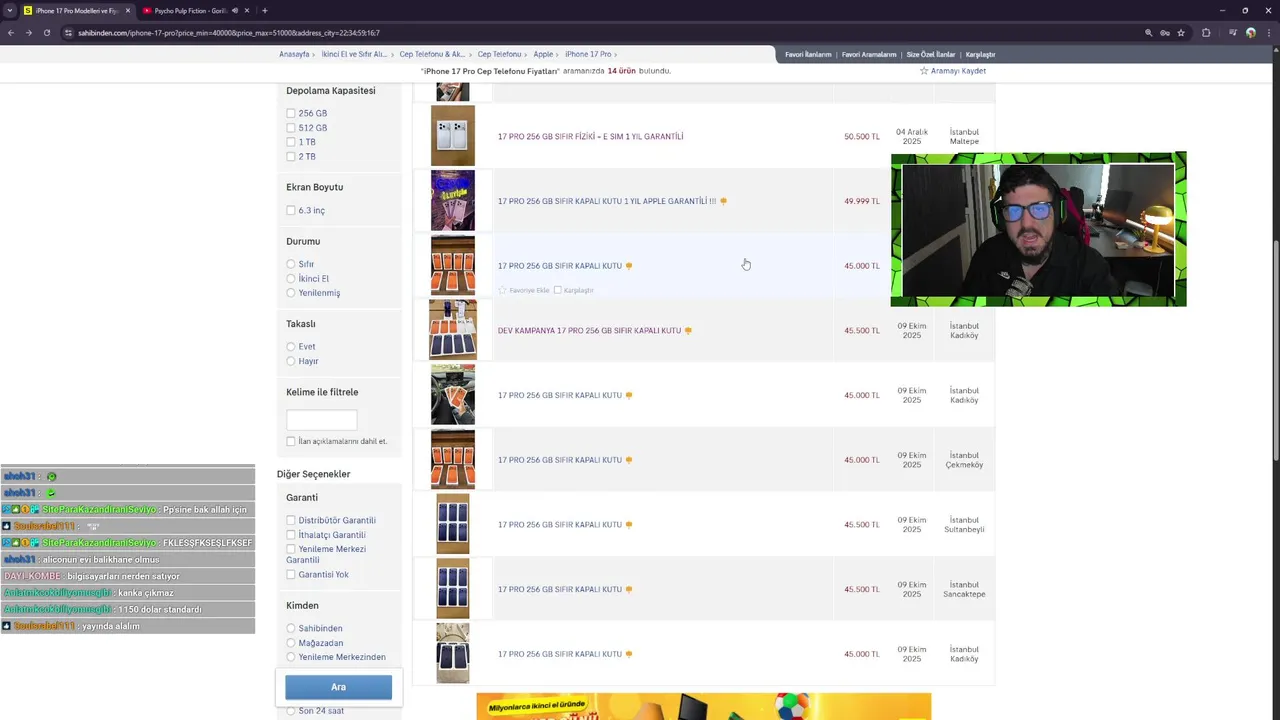Select Sahibinden under Kimden
Viewport: 1280px width, 720px height.
[x=291, y=629]
